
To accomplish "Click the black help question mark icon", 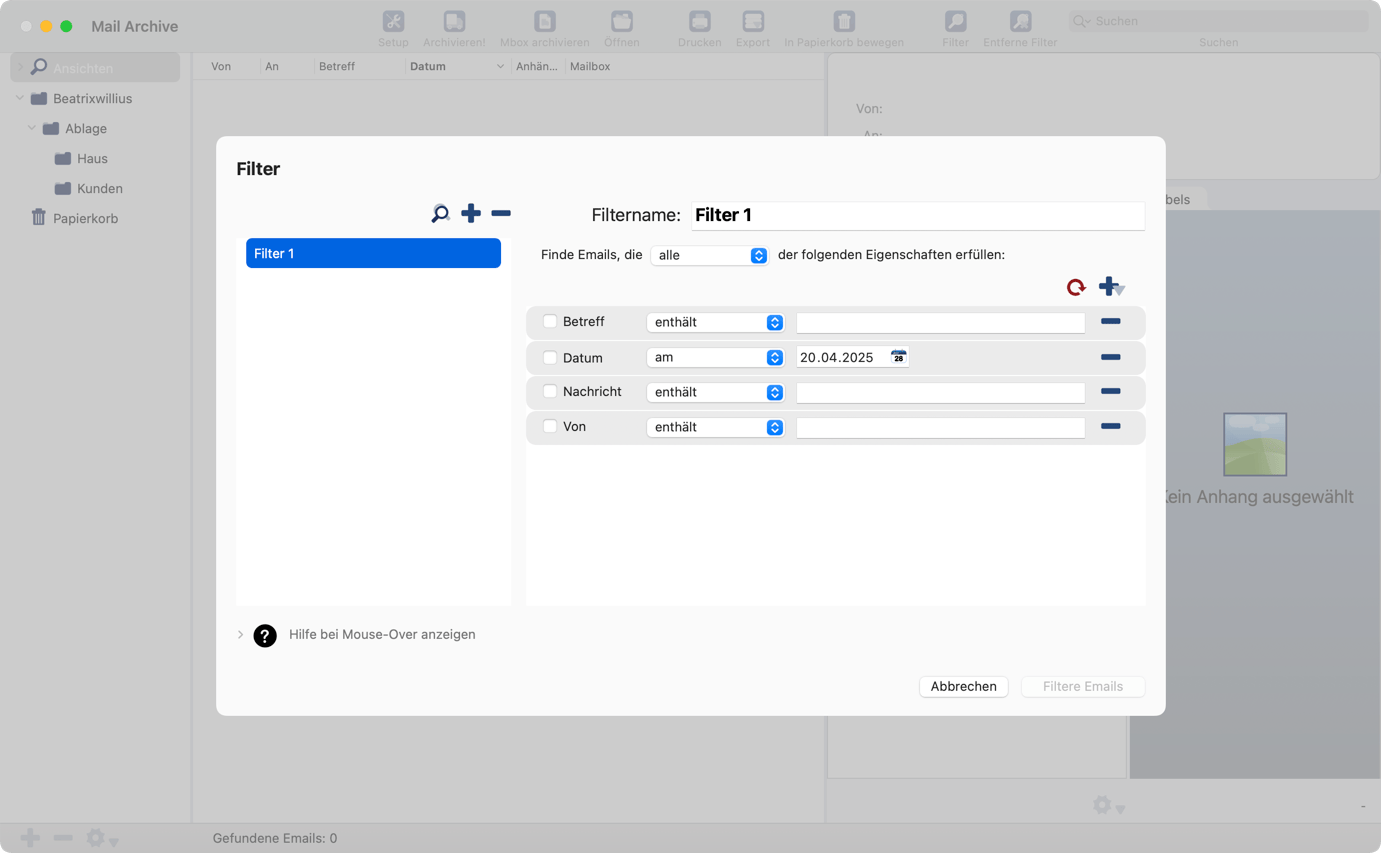I will pos(265,635).
